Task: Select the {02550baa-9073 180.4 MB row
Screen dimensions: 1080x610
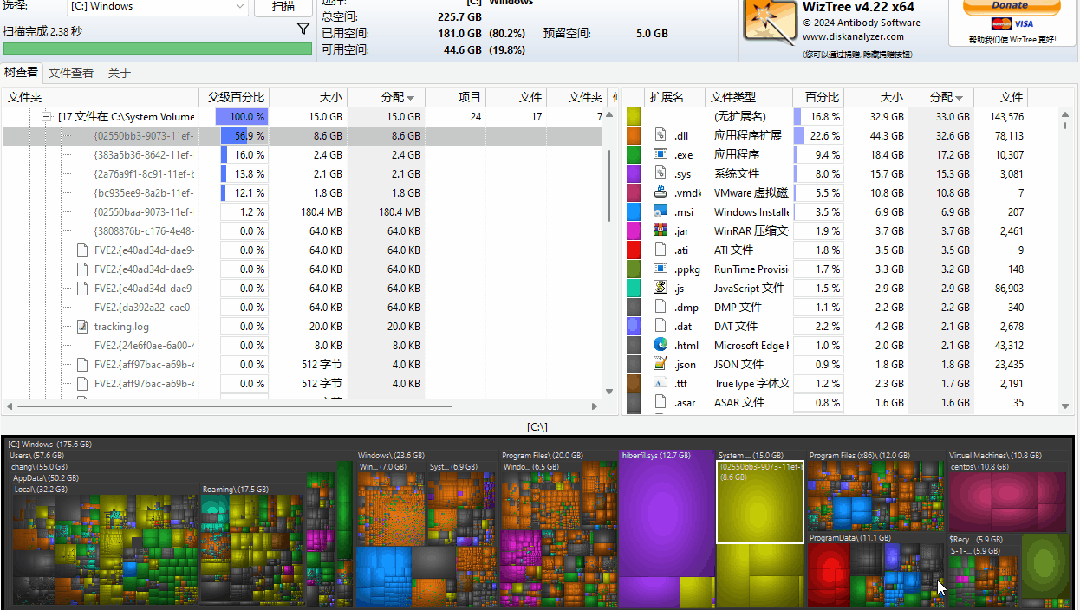Action: (302, 212)
